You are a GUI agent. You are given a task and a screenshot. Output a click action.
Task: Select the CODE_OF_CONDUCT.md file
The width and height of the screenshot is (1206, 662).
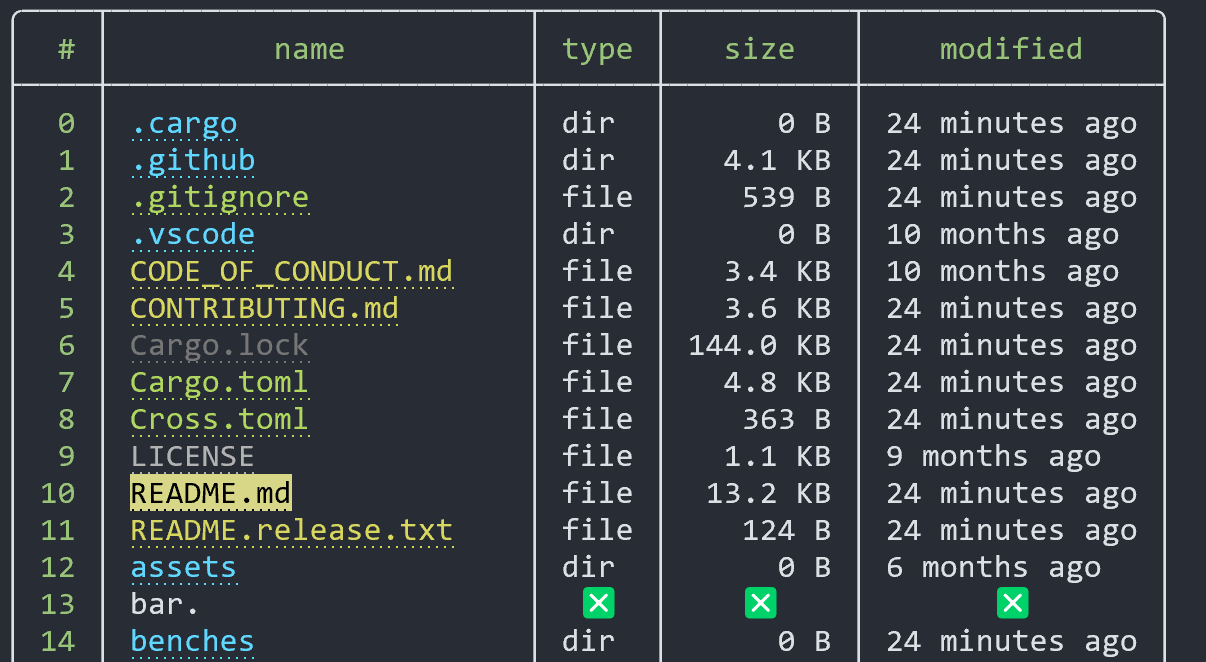tap(291, 270)
